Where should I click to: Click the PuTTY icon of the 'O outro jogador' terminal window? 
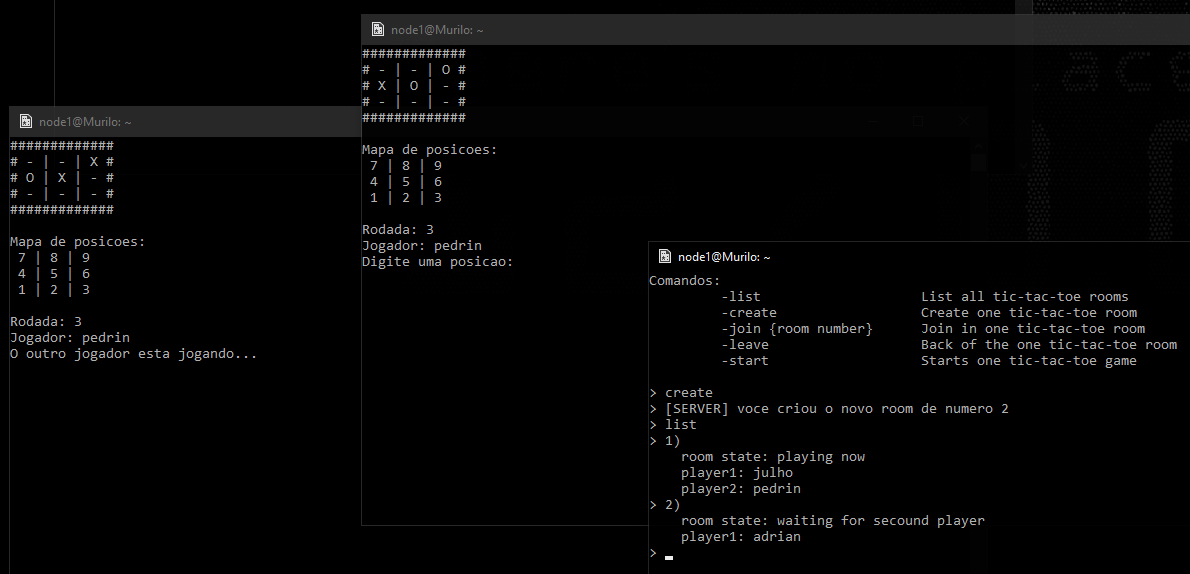coord(26,121)
